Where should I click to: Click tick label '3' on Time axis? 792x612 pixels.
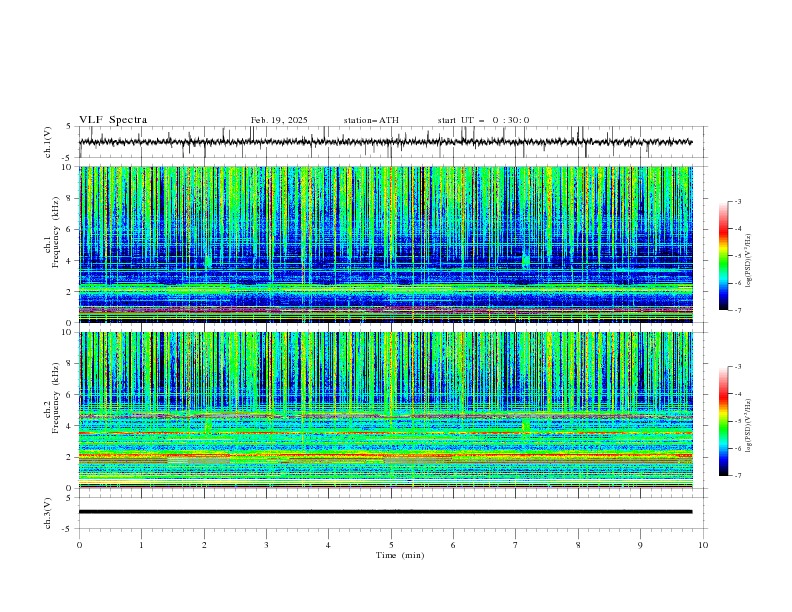click(x=266, y=545)
